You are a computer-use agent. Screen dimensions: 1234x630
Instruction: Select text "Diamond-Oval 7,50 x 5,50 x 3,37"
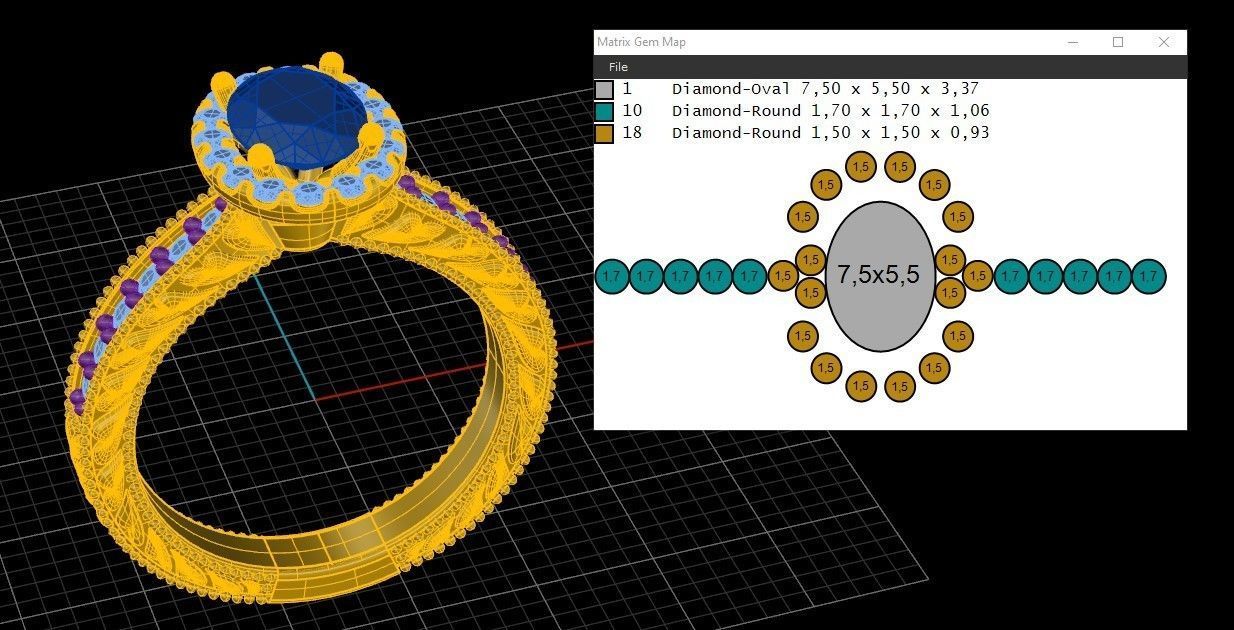(825, 89)
